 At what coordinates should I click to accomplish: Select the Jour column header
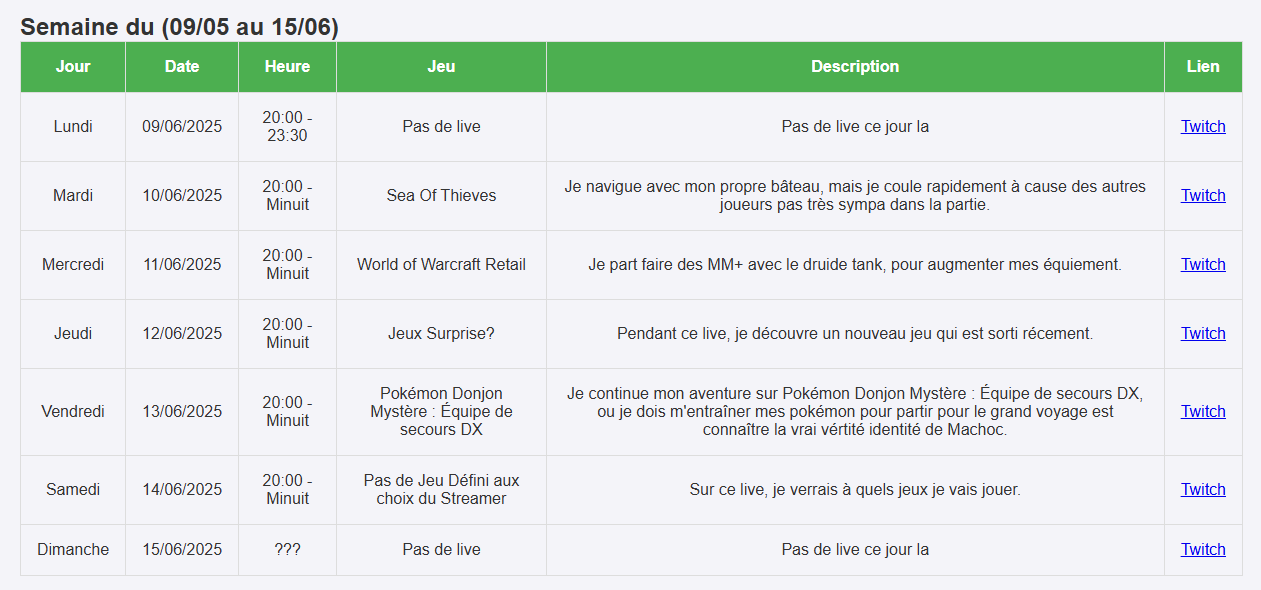[72, 66]
